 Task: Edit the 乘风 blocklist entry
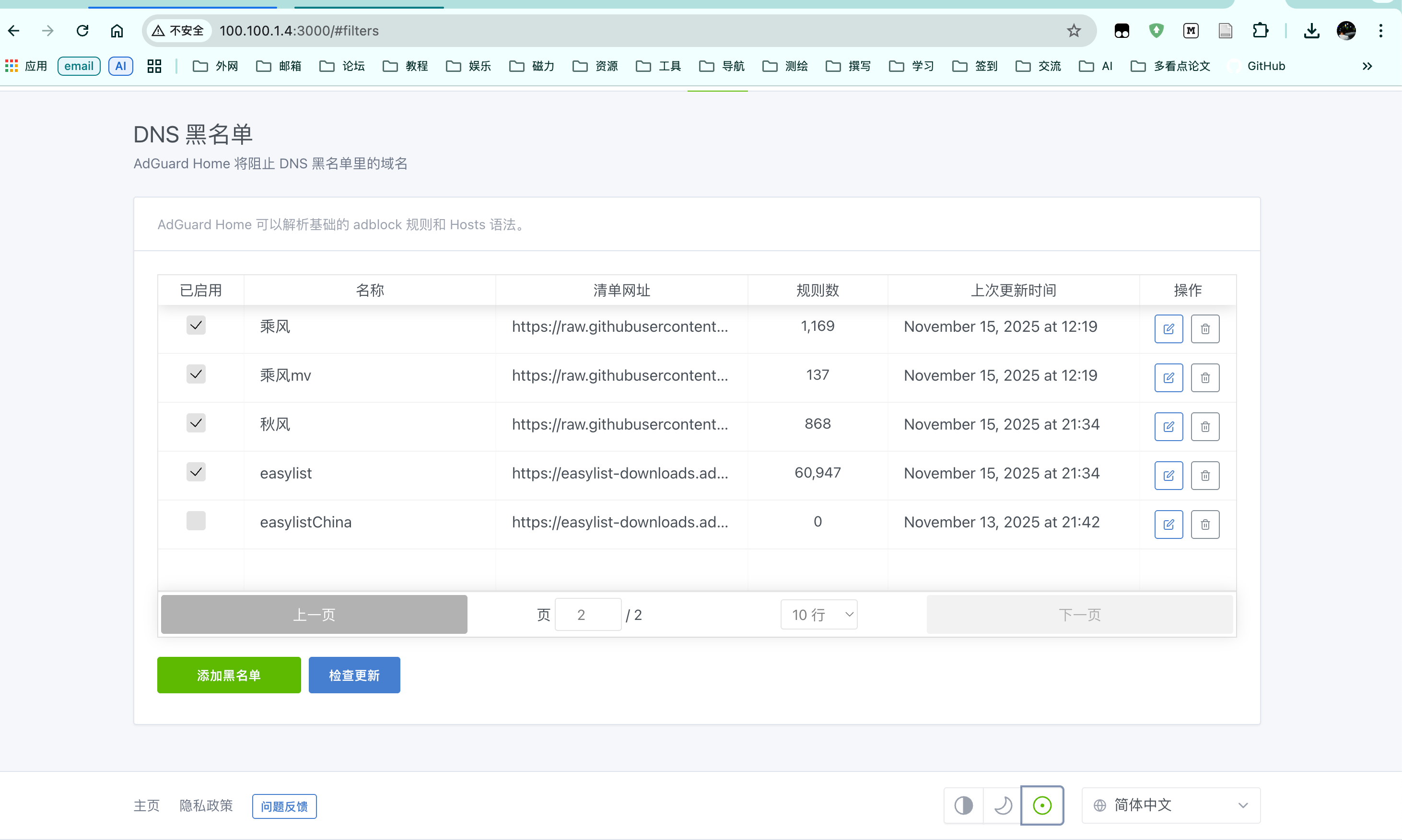tap(1168, 328)
